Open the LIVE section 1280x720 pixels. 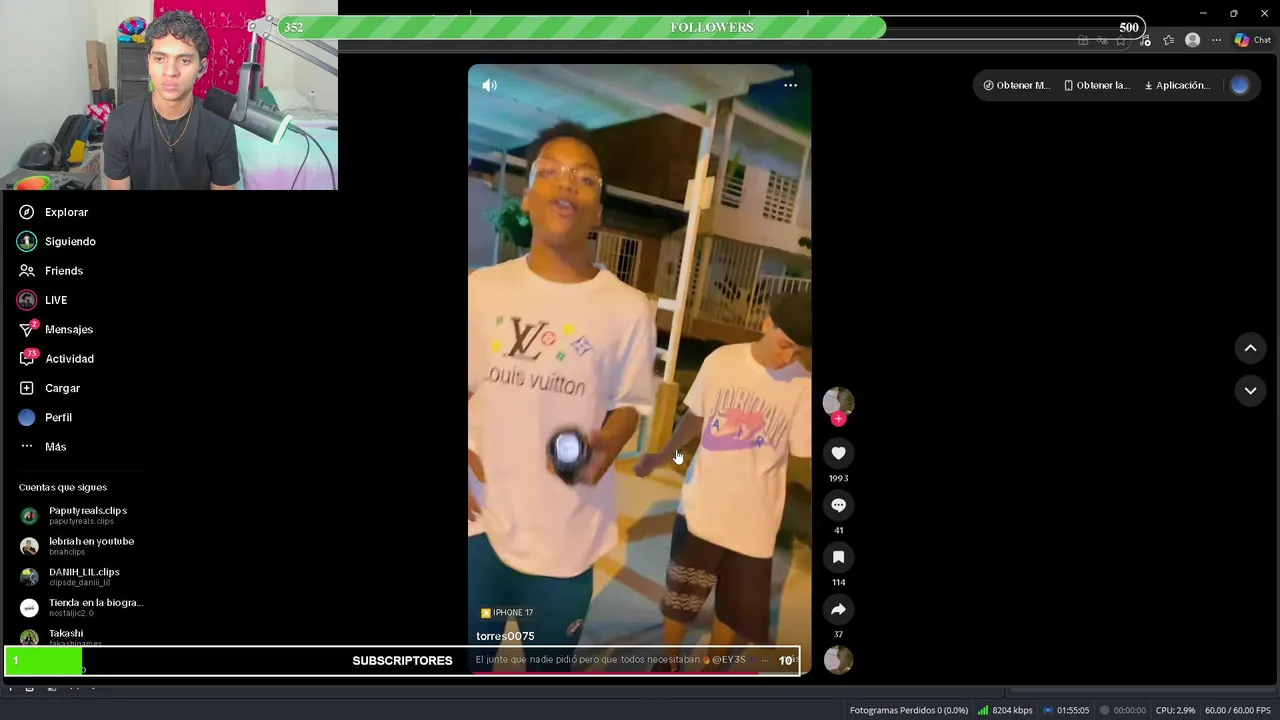[42, 300]
